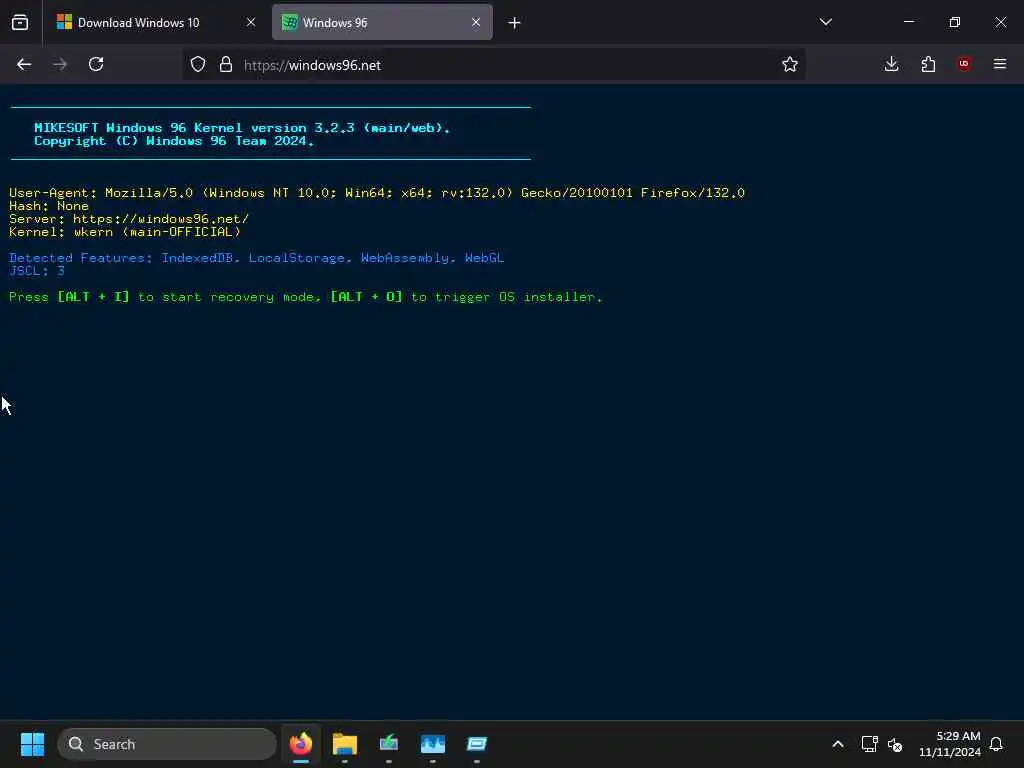Click the Copyright Windows 96 Team 2024 line

(x=174, y=141)
